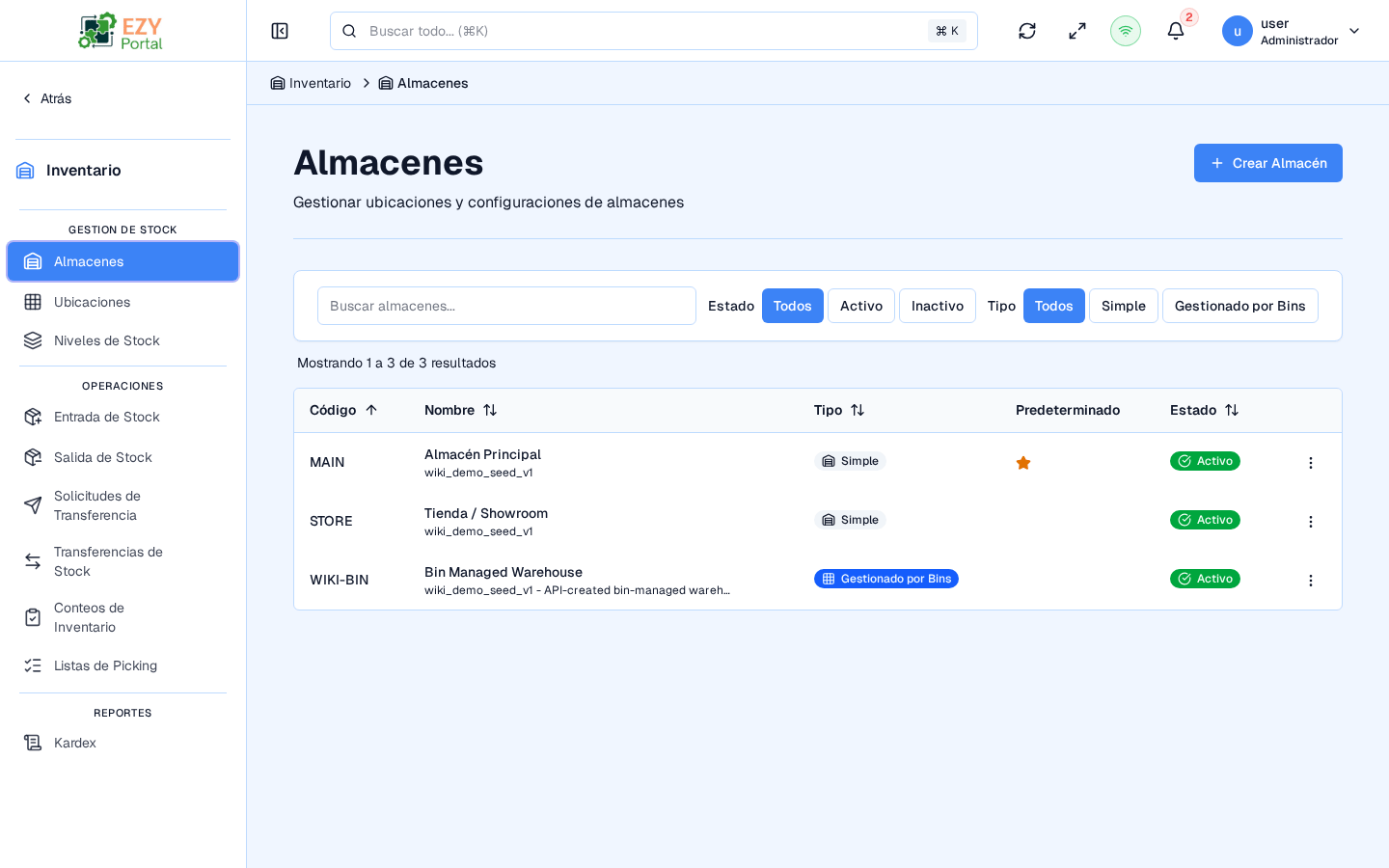
Task: Click the user avatar circle
Action: pos(1238,31)
